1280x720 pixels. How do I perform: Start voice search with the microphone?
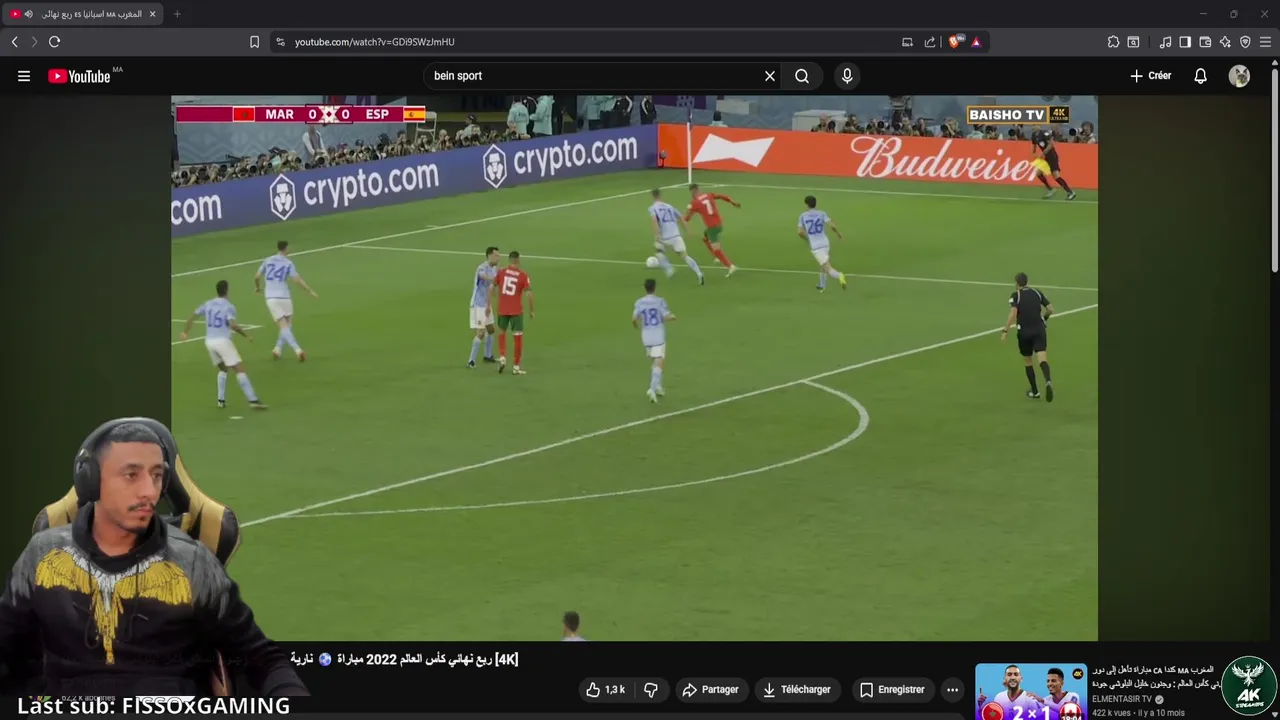(x=847, y=76)
